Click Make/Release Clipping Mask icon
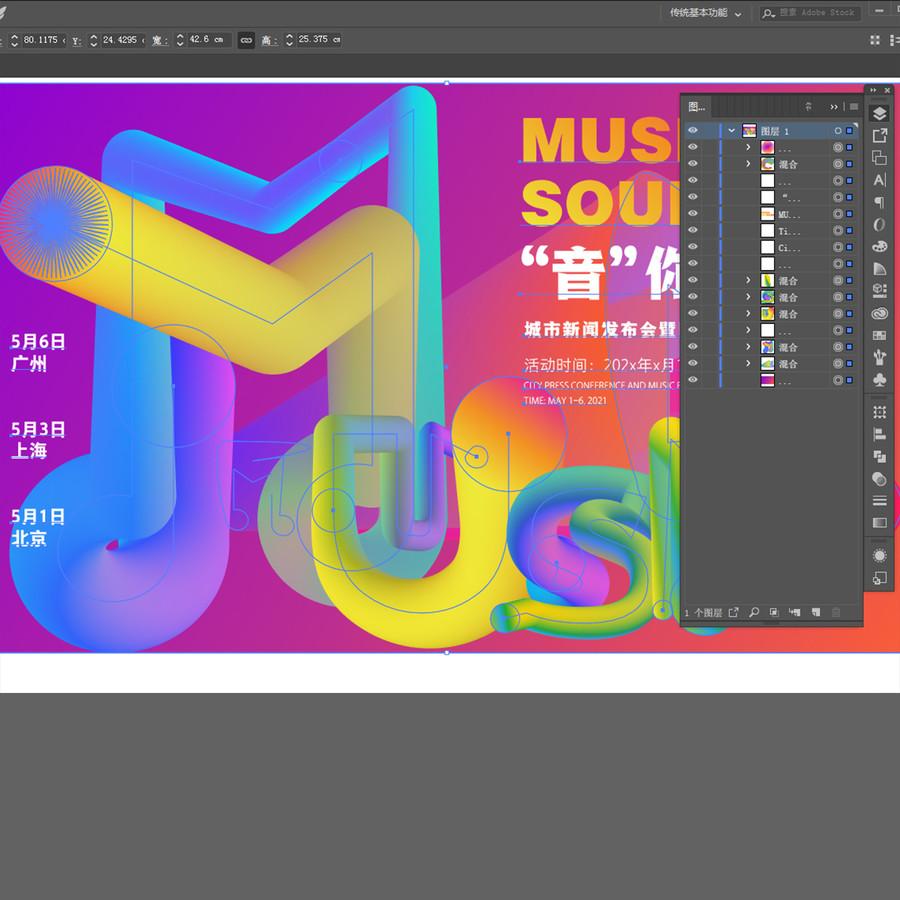This screenshot has height=900, width=900. click(774, 612)
